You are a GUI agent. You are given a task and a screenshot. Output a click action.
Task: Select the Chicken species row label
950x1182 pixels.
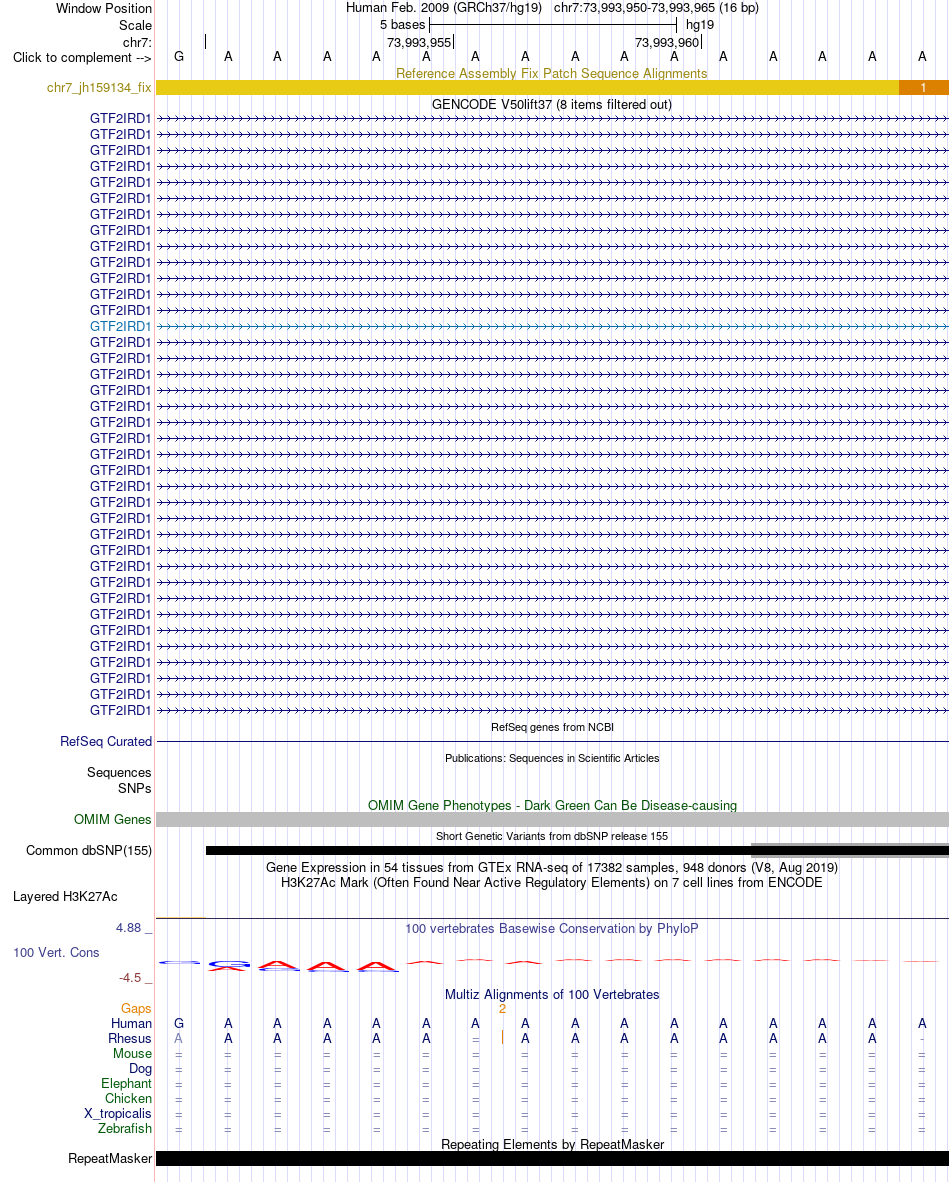[128, 1099]
